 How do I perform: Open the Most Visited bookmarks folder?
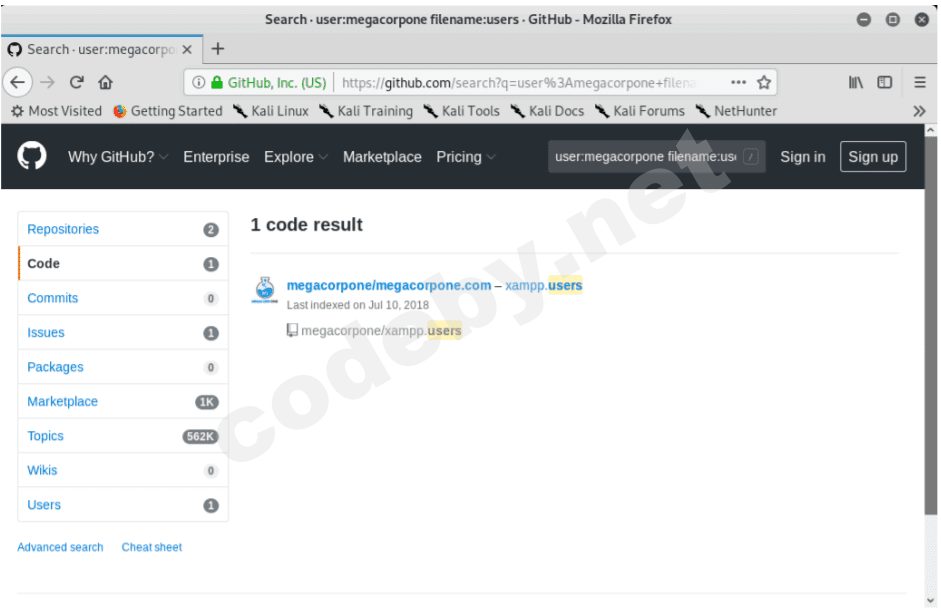(x=57, y=111)
